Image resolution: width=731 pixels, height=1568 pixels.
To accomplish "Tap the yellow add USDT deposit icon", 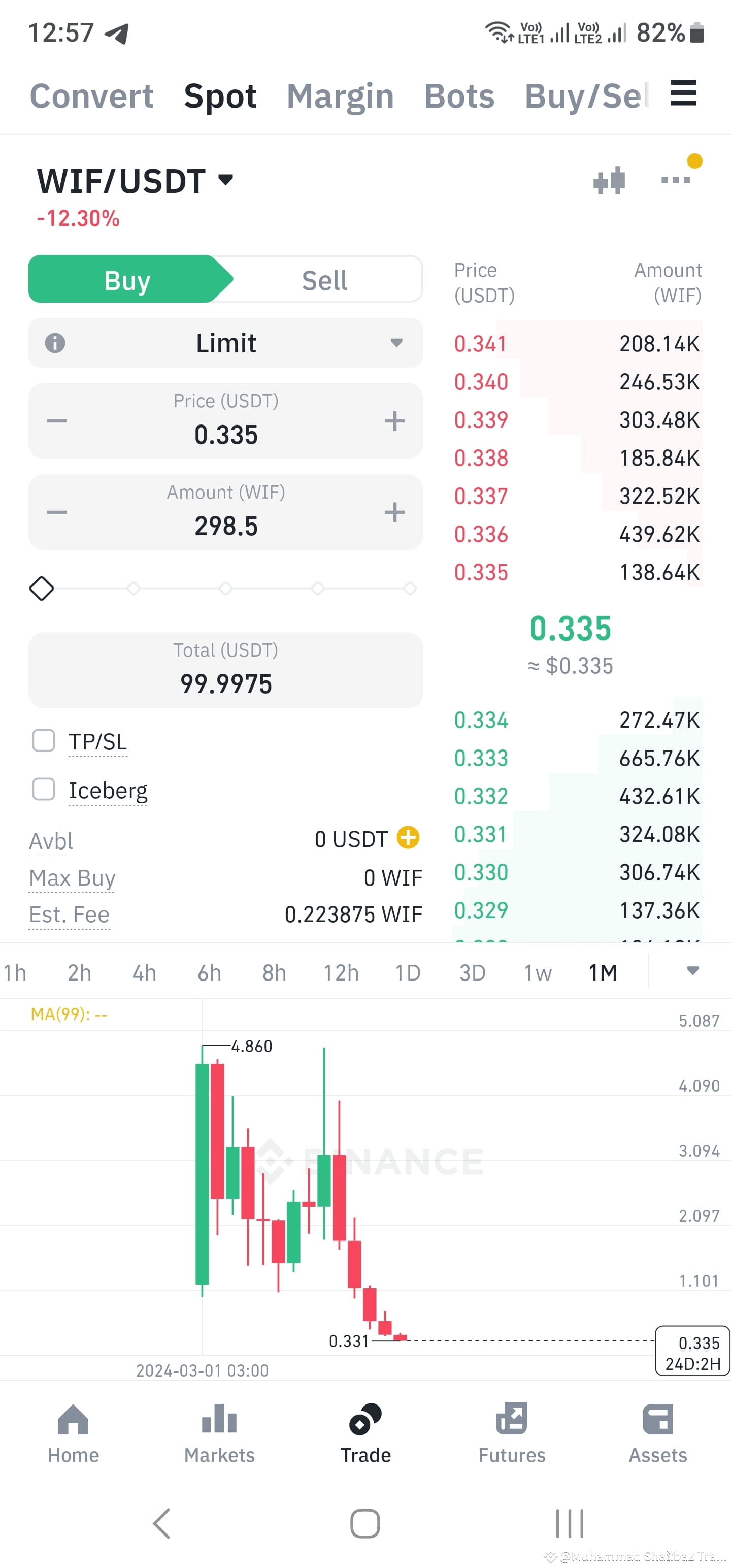I will [408, 837].
